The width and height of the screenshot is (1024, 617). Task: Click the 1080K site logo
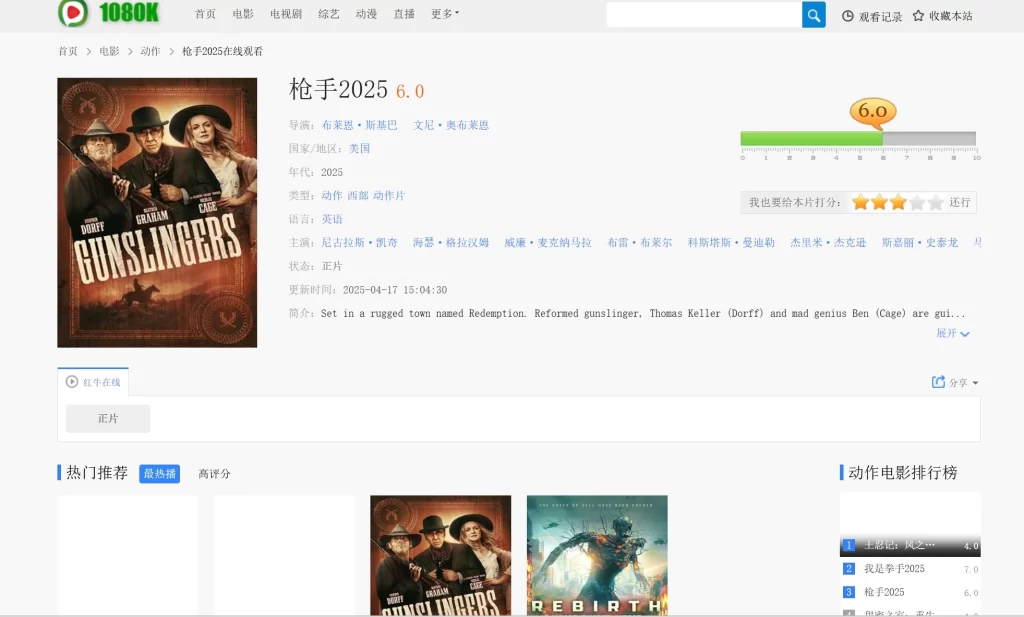coord(109,13)
